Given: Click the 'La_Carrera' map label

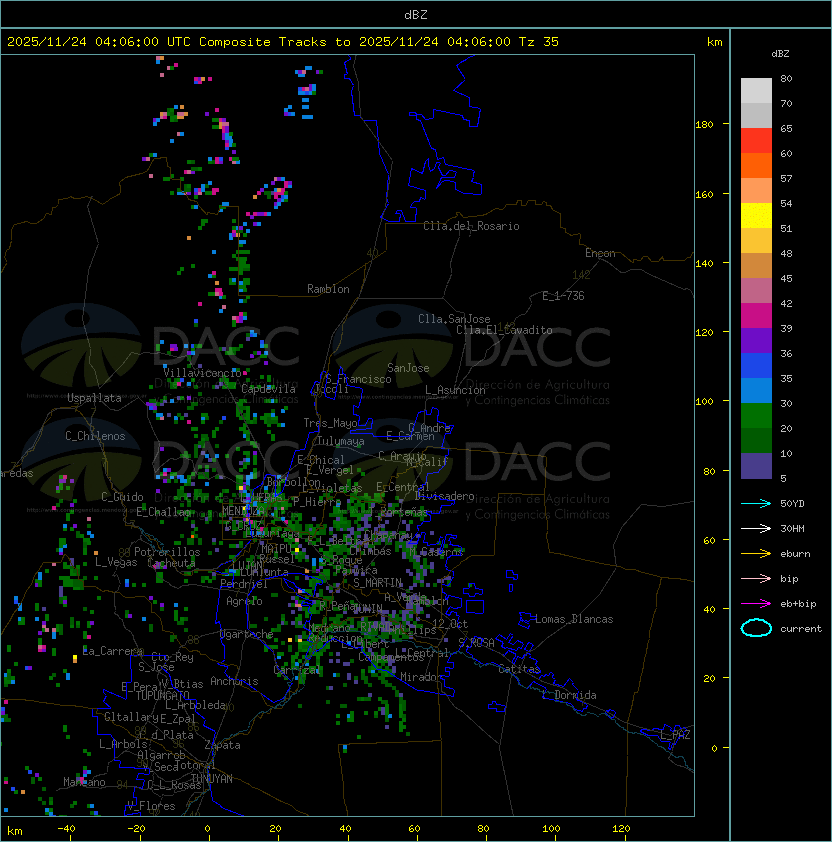Looking at the screenshot, I should [113, 651].
